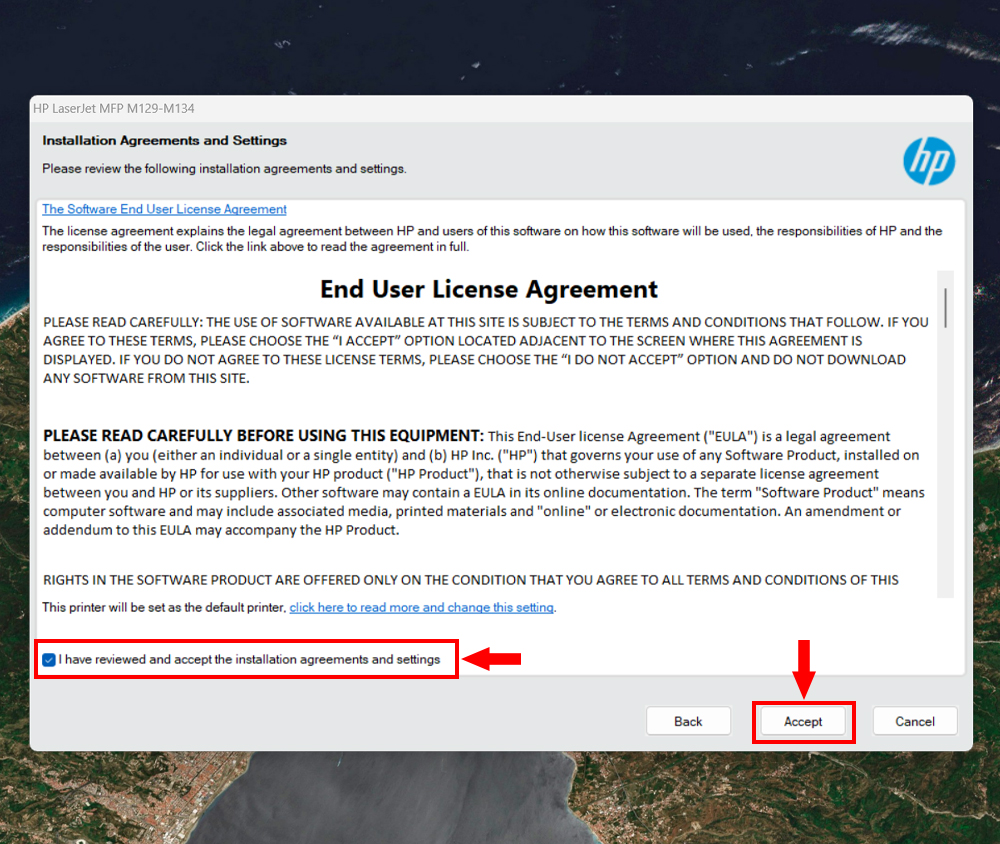The height and width of the screenshot is (844, 1000).
Task: Click the End User License Agreement heading
Action: tap(489, 289)
